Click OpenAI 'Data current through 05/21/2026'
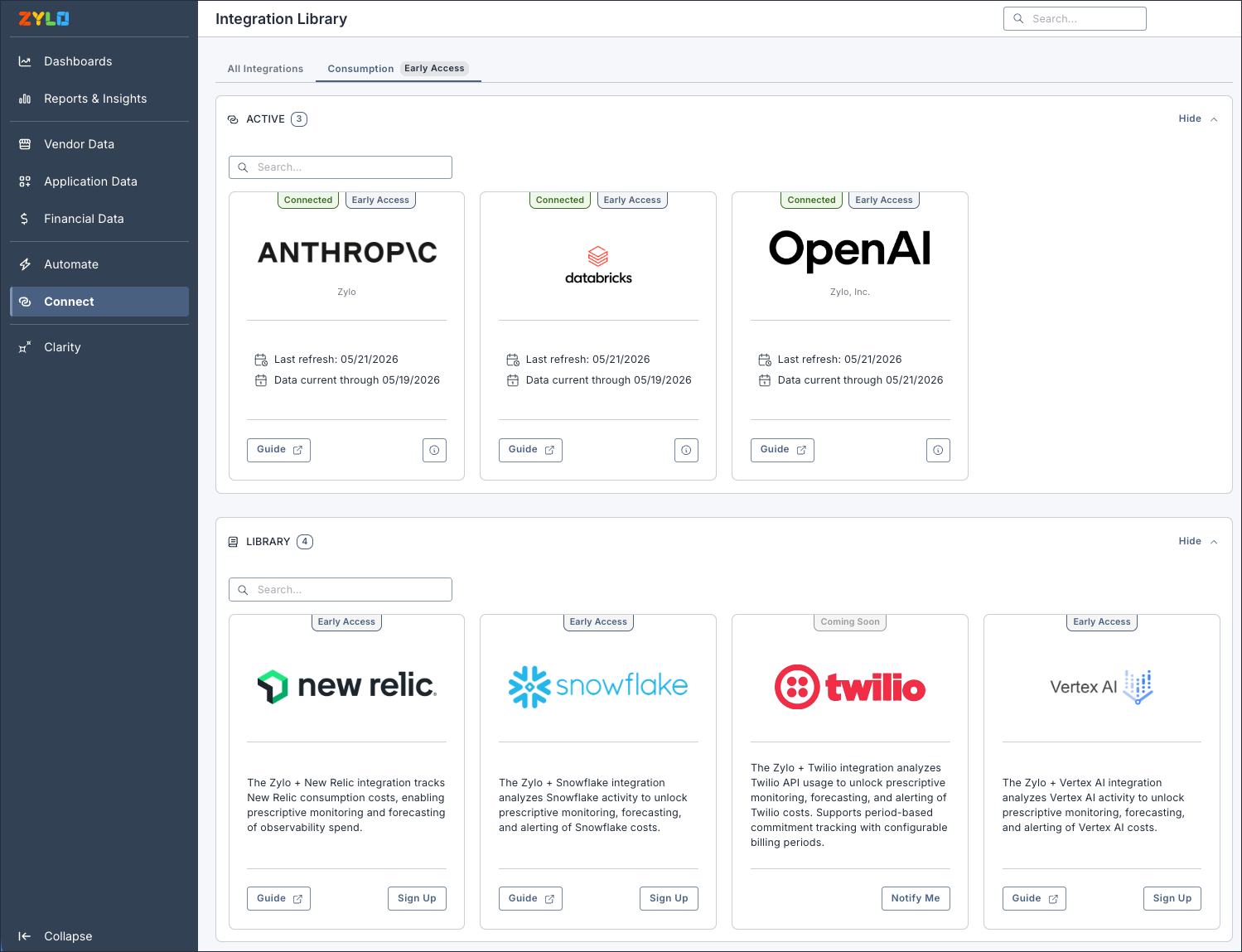Image resolution: width=1242 pixels, height=952 pixels. click(860, 380)
